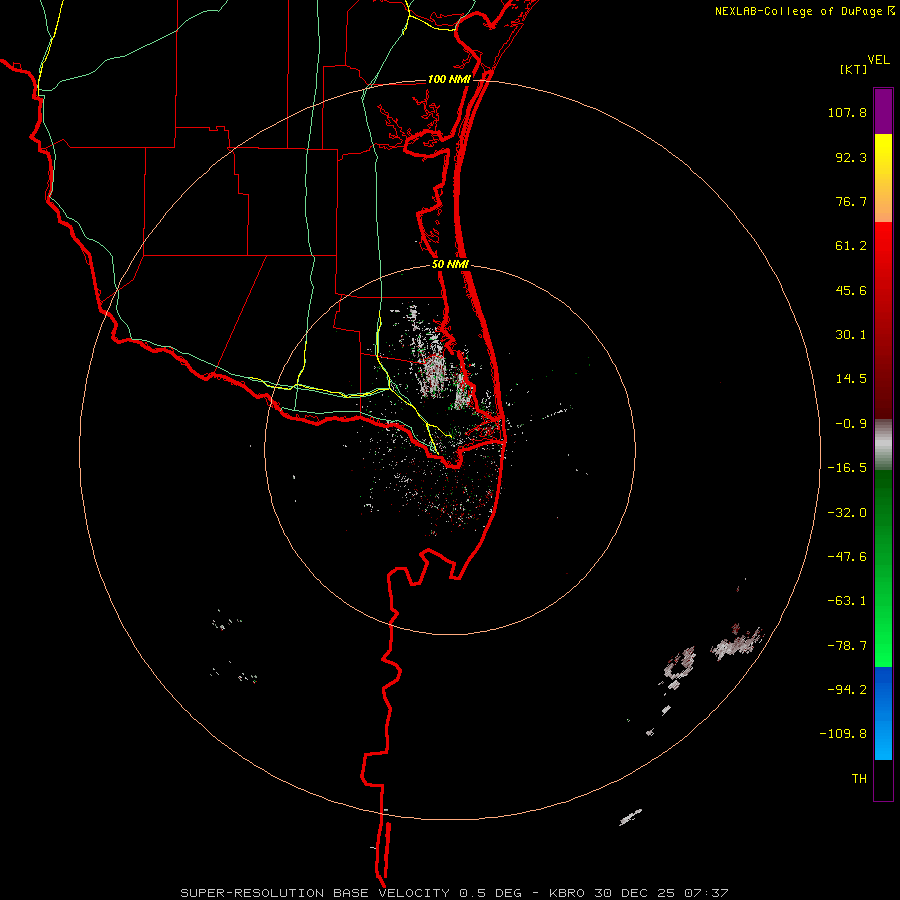Click the 14.5 velocity scale value

tap(851, 379)
